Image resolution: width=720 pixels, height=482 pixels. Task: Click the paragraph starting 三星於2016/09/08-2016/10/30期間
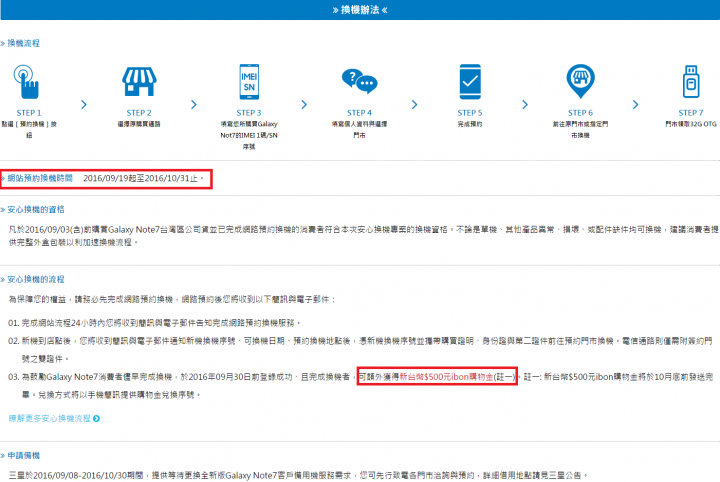point(298,475)
